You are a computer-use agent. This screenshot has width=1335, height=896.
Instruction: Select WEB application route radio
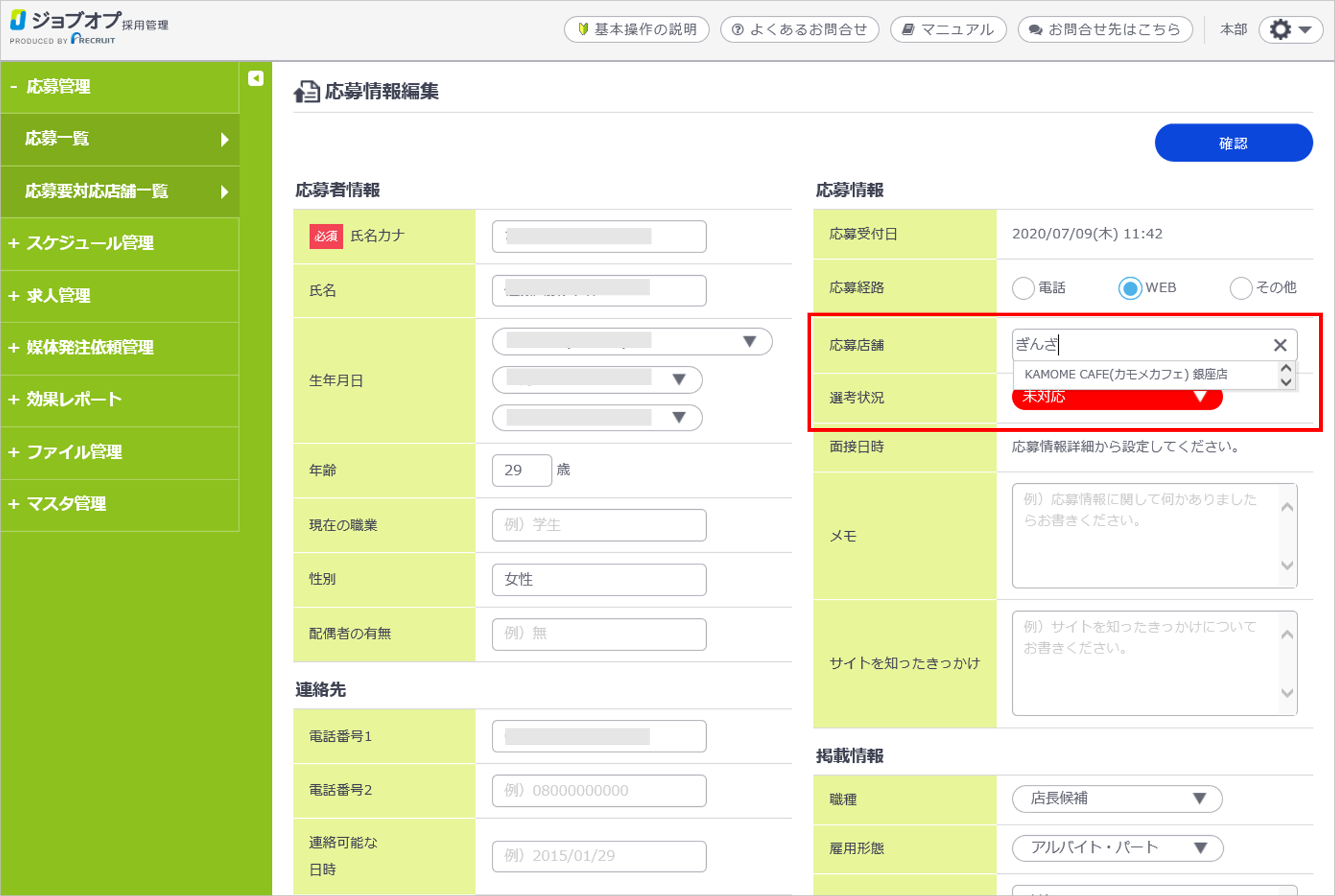[x=1130, y=288]
